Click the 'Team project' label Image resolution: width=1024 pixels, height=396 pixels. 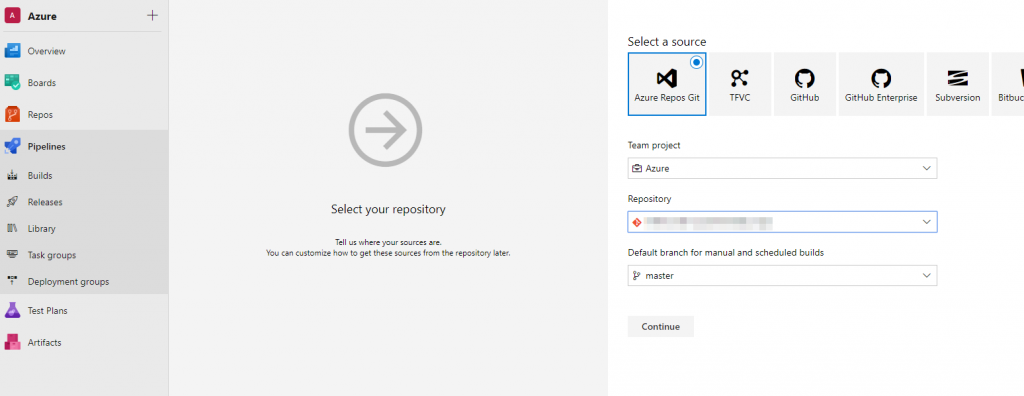654,145
